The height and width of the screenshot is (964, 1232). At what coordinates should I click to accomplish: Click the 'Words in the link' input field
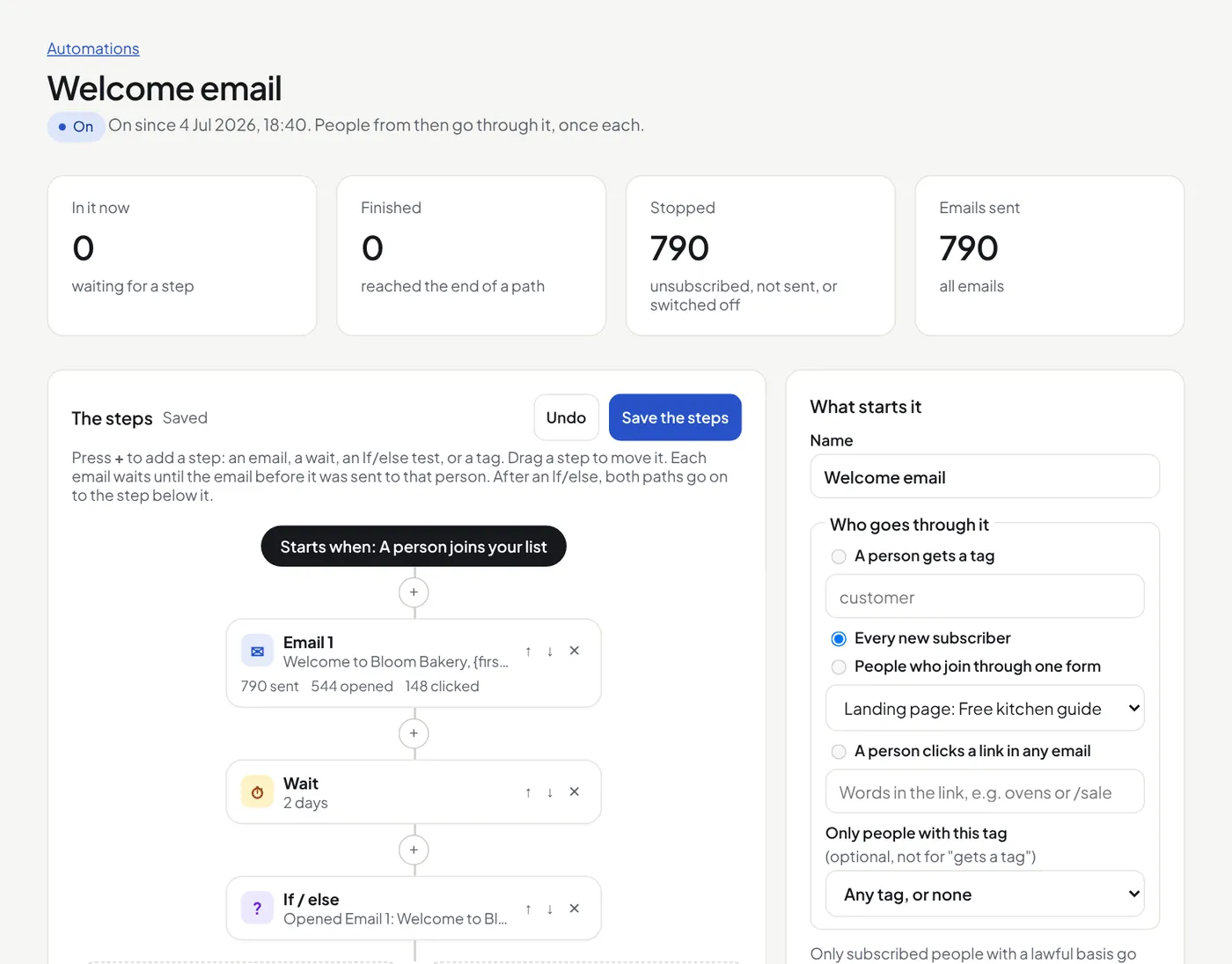point(985,791)
